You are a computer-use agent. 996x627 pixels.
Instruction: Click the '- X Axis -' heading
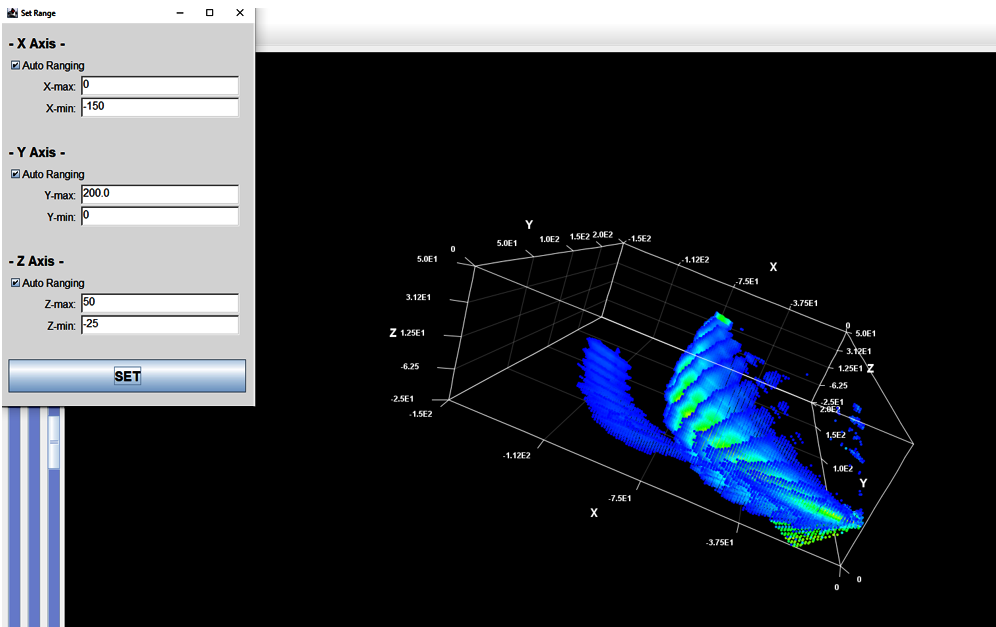37,44
